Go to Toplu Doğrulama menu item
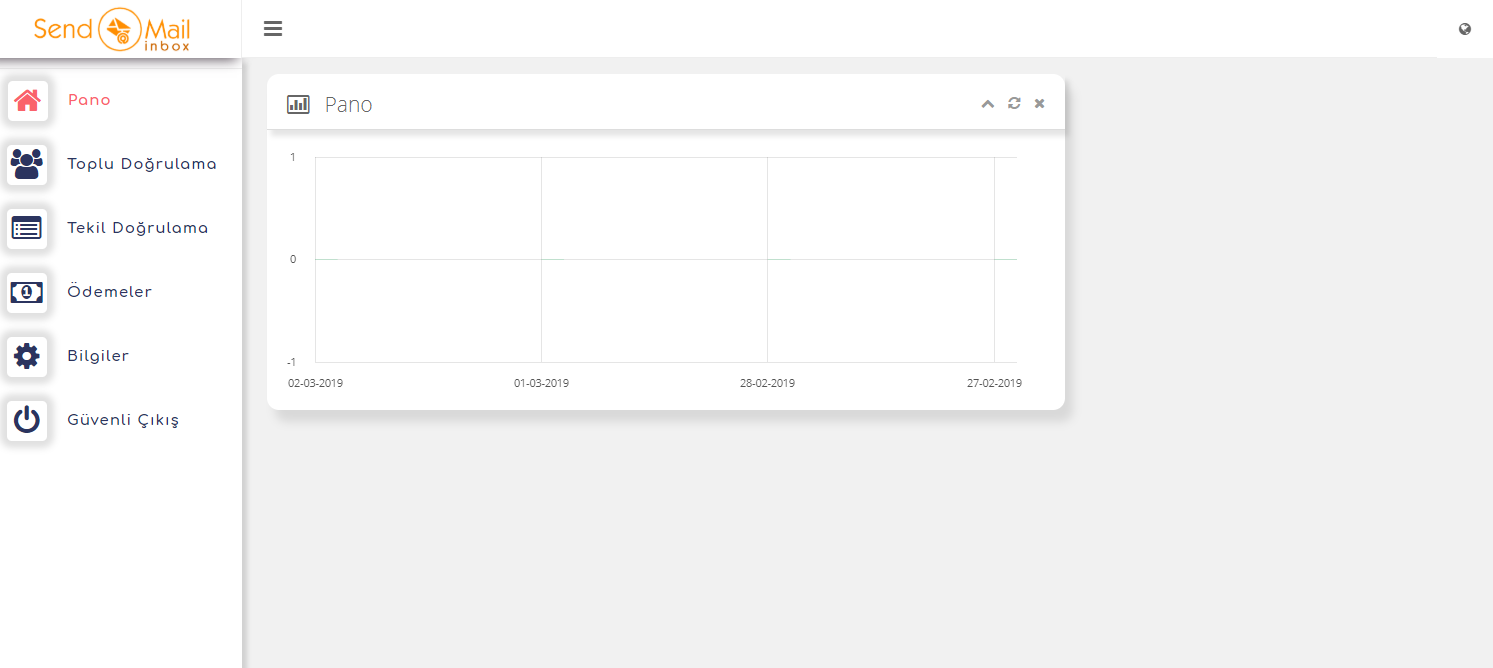 142,164
